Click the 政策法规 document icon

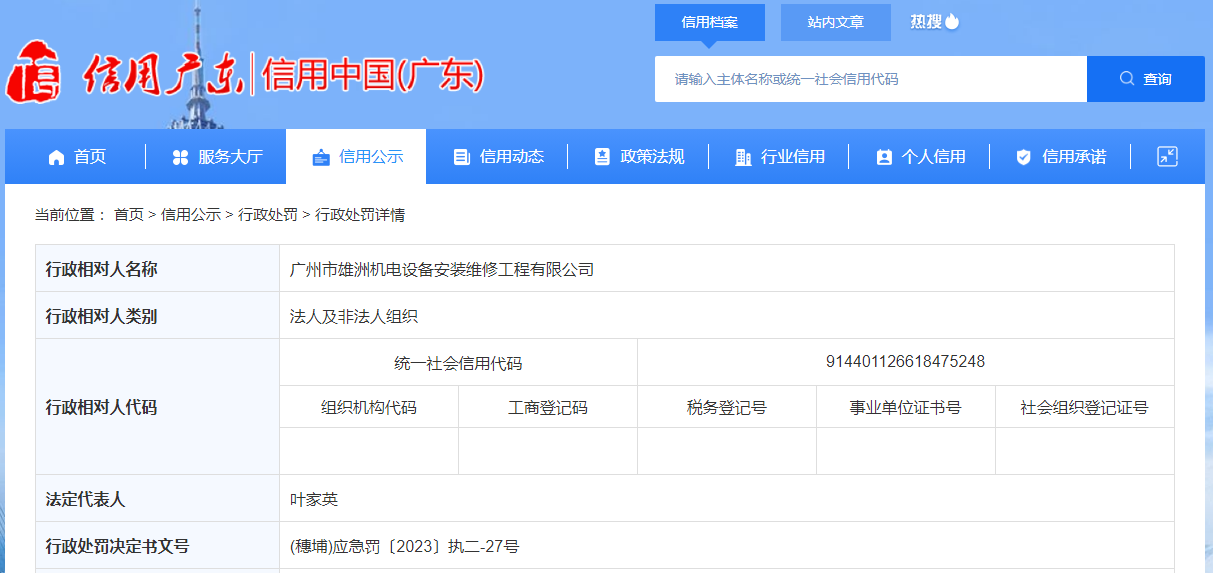click(602, 157)
